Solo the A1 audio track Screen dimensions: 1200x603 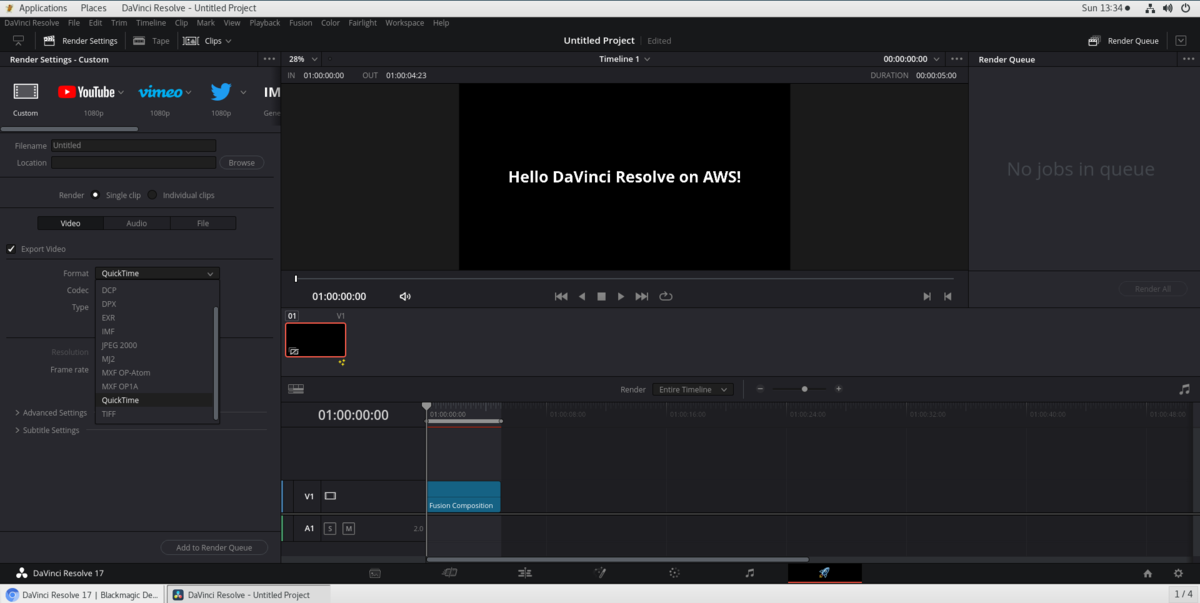330,528
